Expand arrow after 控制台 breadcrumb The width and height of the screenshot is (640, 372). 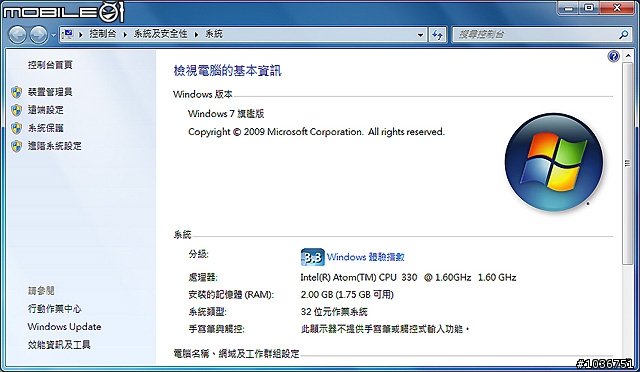pyautogui.click(x=125, y=35)
